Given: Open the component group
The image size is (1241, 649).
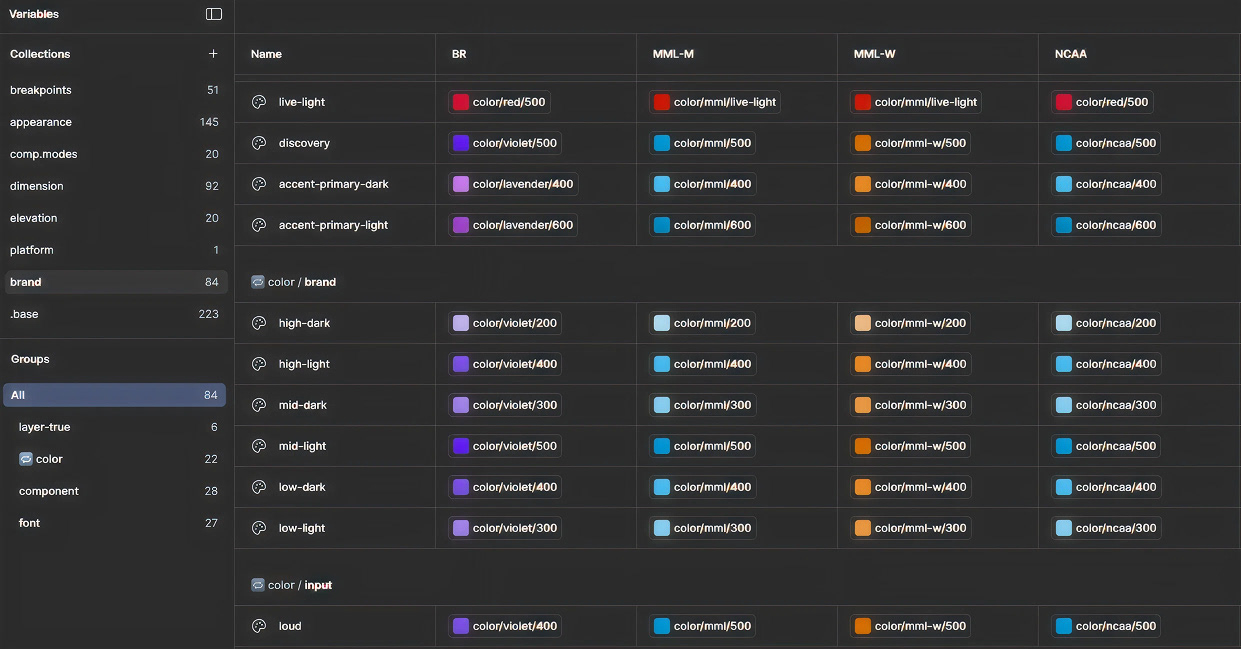Looking at the screenshot, I should pos(49,491).
